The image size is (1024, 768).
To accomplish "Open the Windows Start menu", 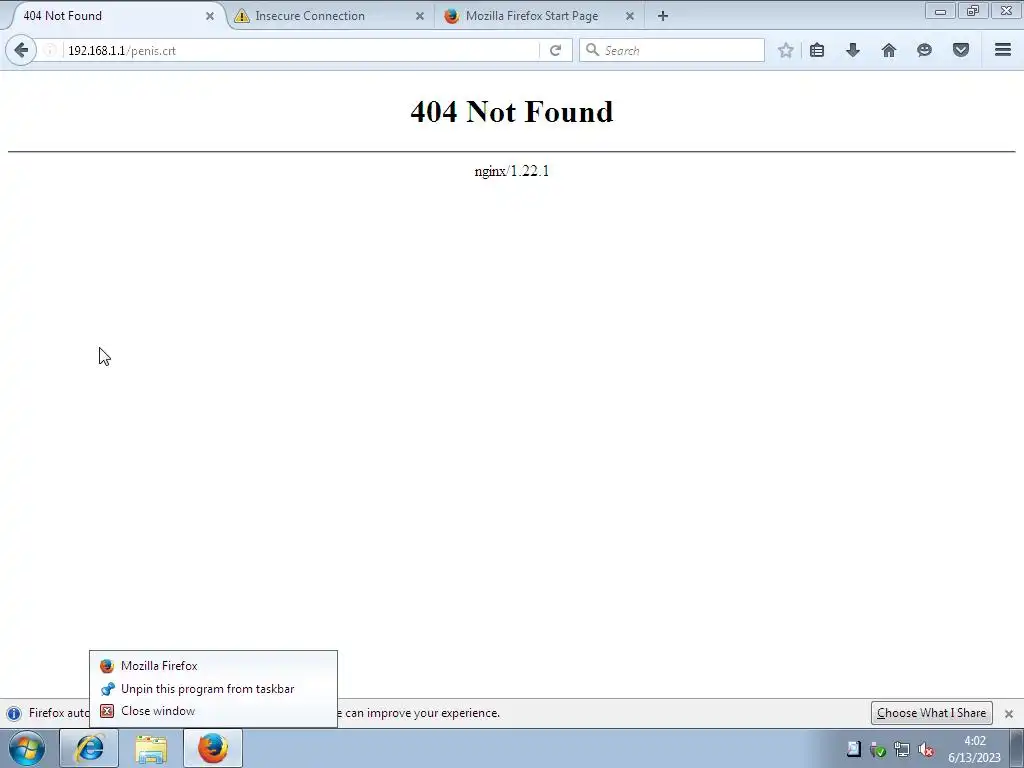I will [x=27, y=748].
